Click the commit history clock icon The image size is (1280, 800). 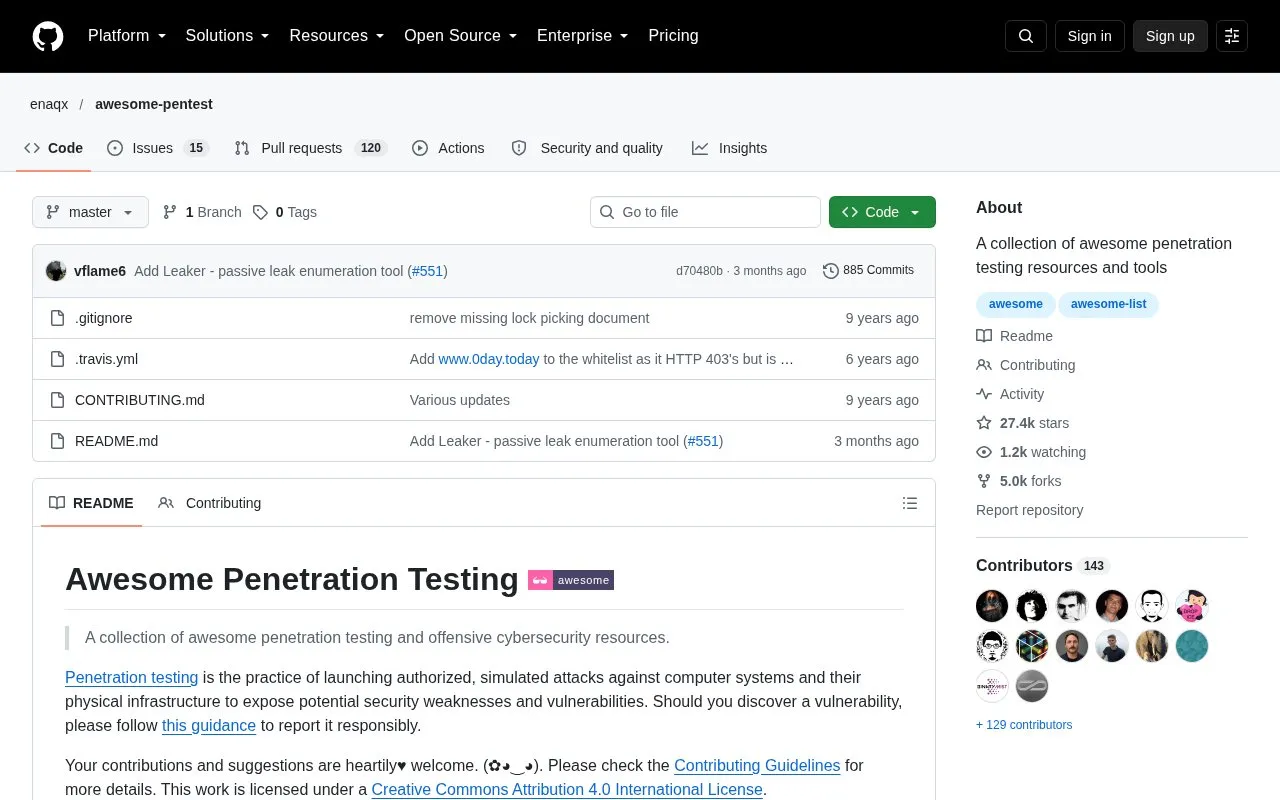831,271
